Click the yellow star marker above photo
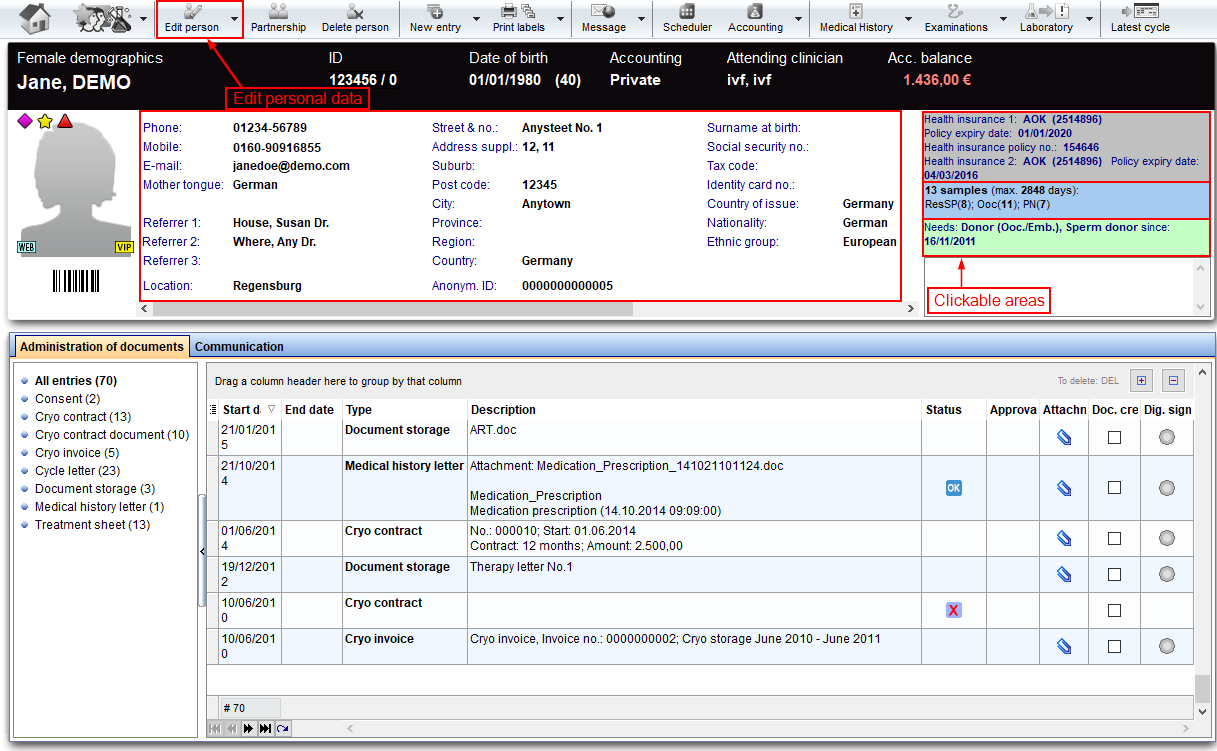This screenshot has width=1217, height=751. (45, 121)
